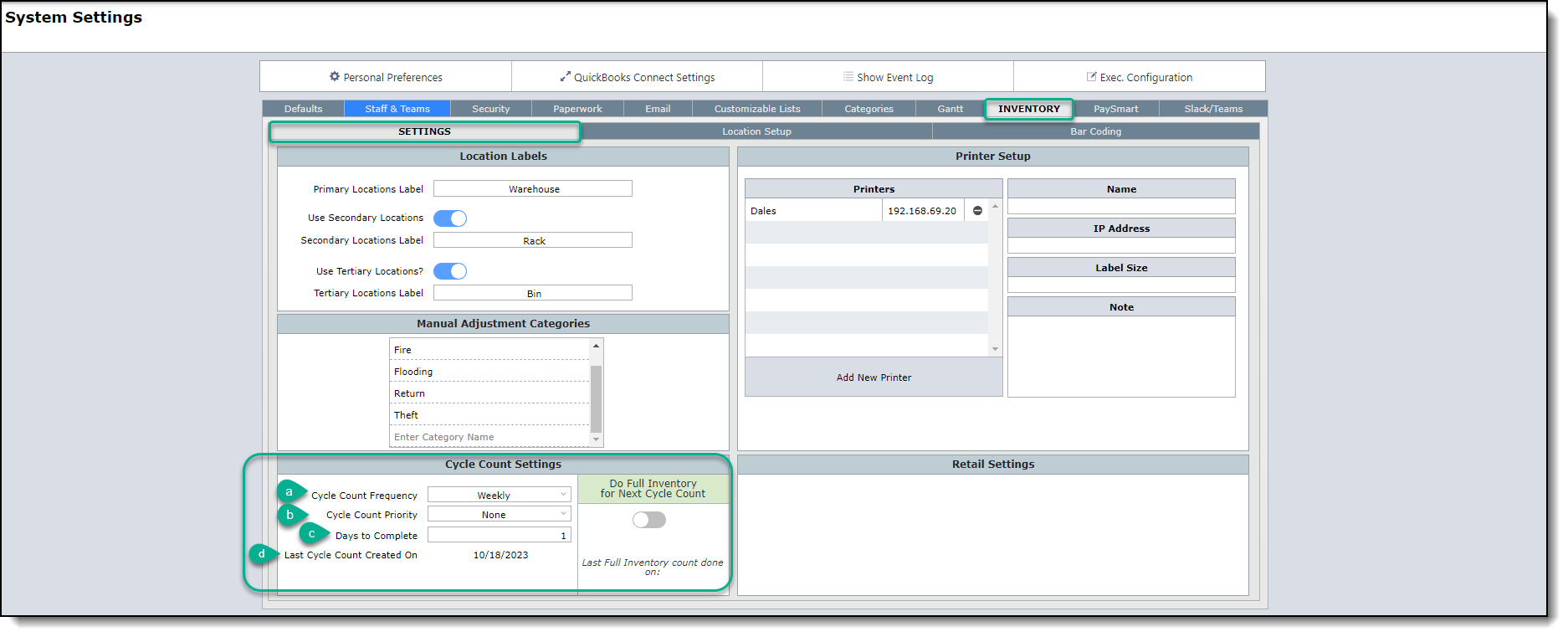This screenshot has height=637, width=1568.
Task: Open the Defaults tab
Action: click(303, 109)
